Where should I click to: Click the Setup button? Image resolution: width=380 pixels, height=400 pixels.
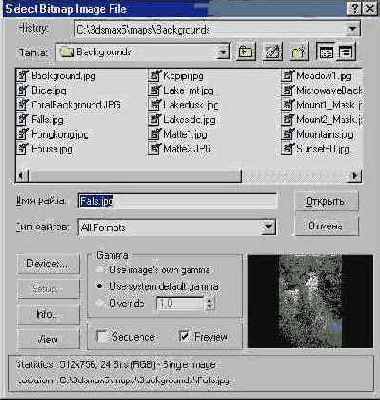[x=48, y=289]
